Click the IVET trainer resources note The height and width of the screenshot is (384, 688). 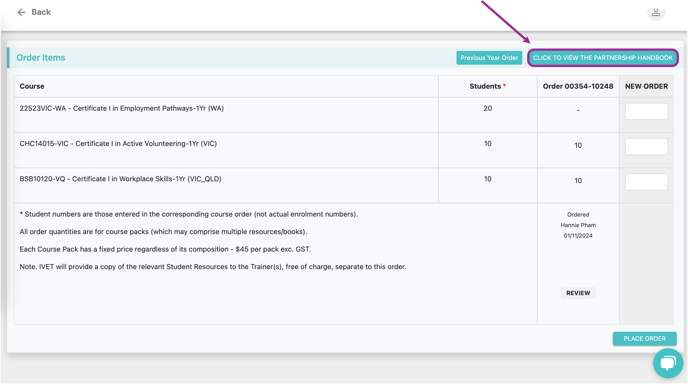(x=213, y=267)
